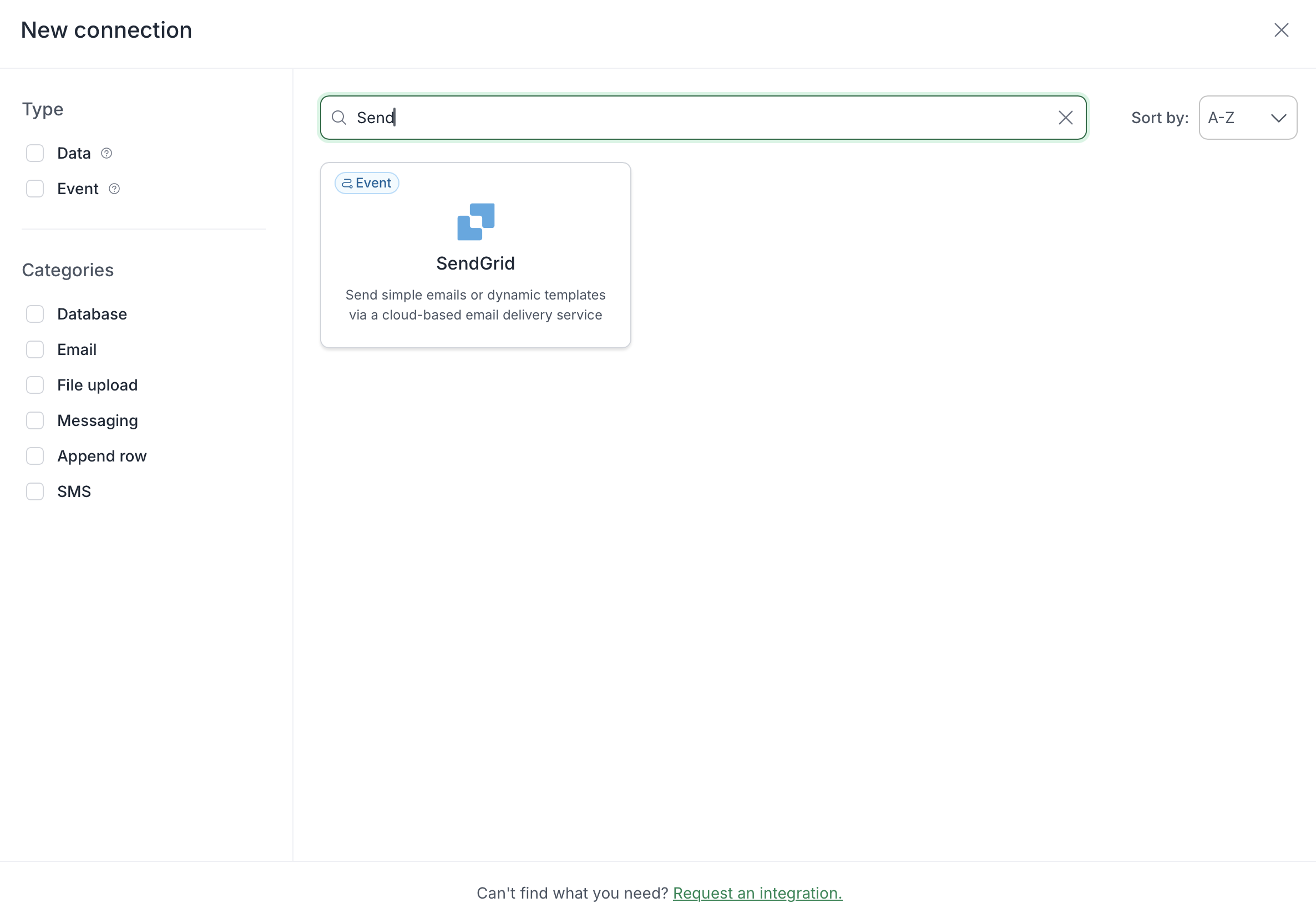Select the SendGrid connection card title
This screenshot has height=913, width=1316.
click(475, 263)
